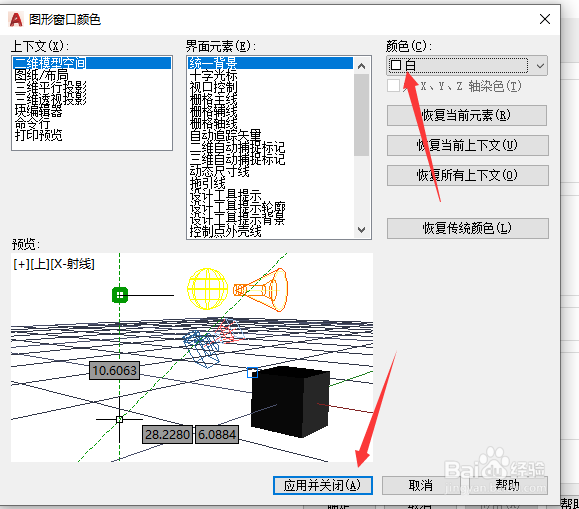Click the 10.6063 dimension tooltip in preview
579x509 pixels.
[x=114, y=370]
